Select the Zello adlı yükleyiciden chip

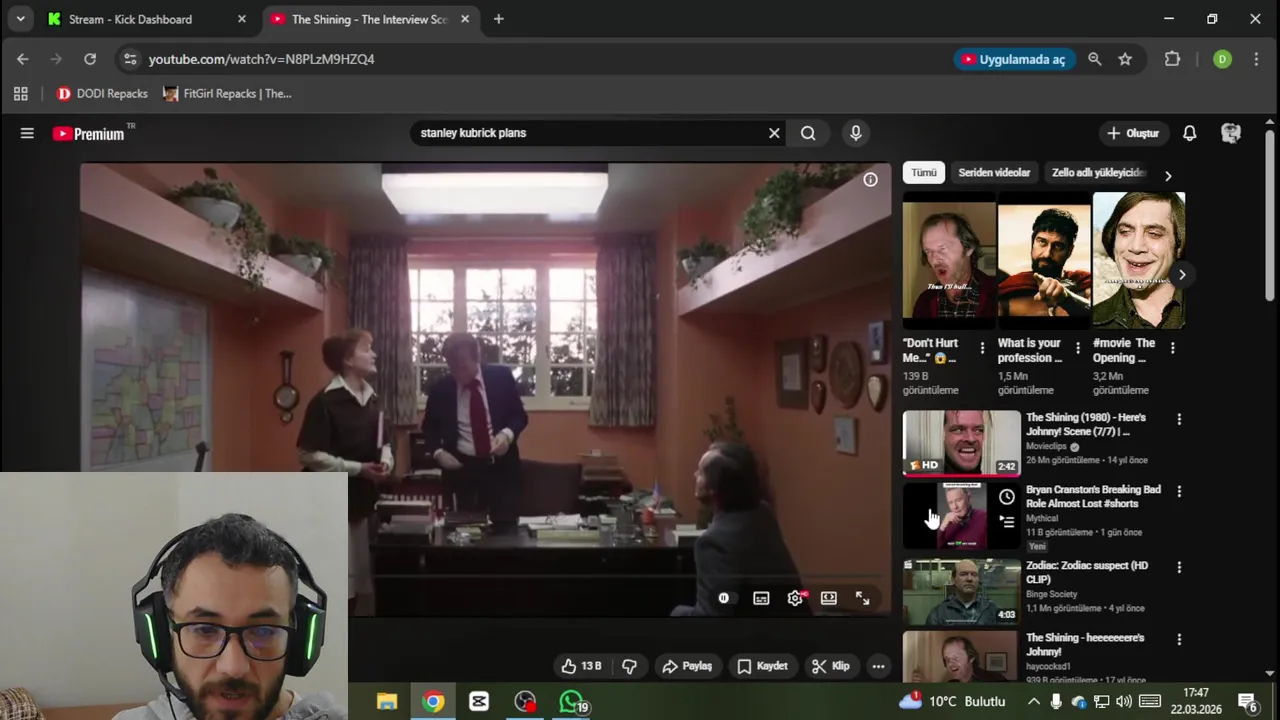click(x=1097, y=173)
